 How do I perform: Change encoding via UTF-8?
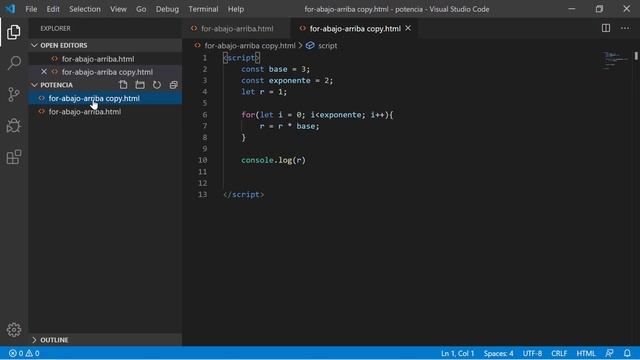(532, 353)
